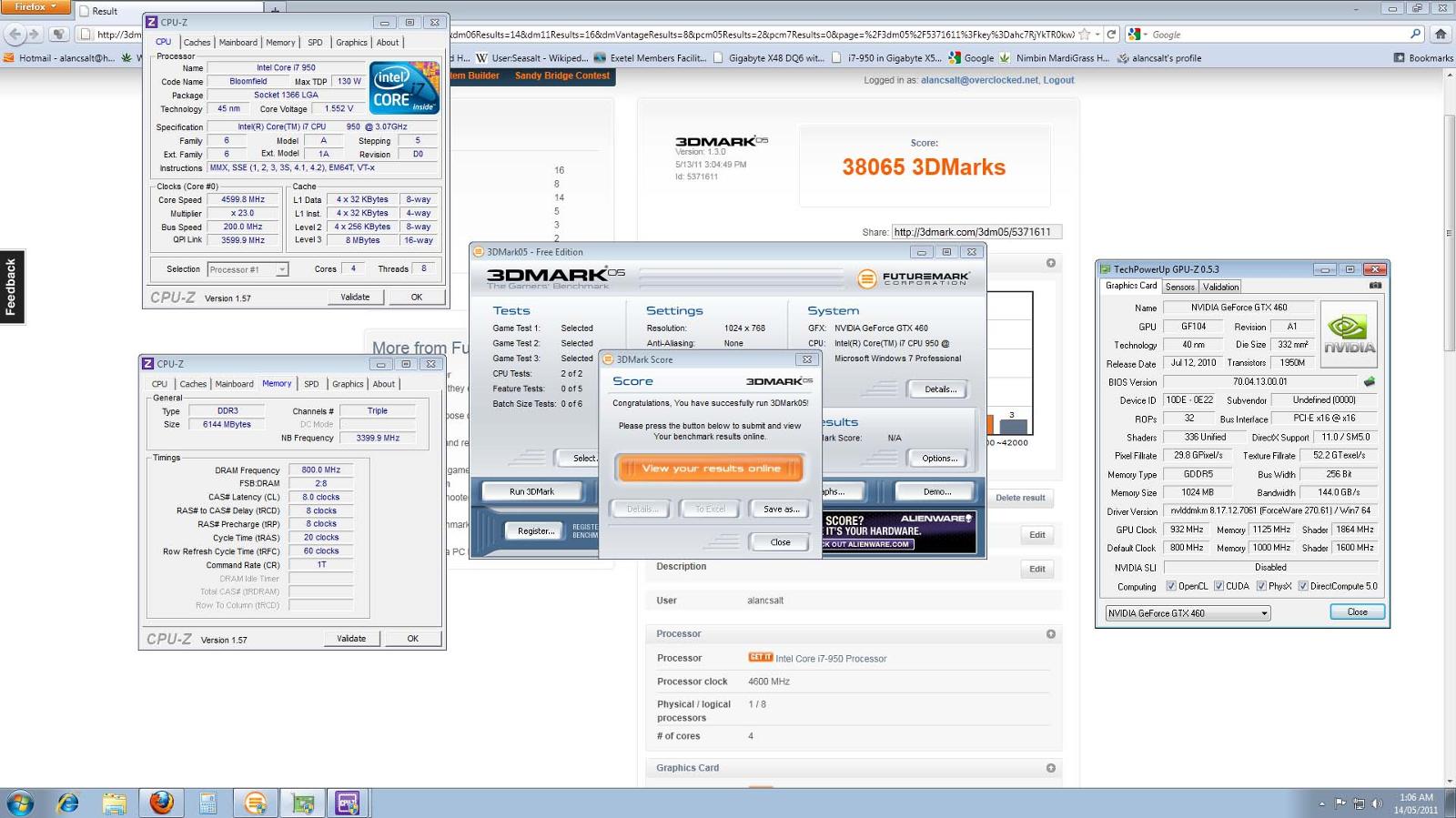Open the Firefox application menu button
Screen dimensions: 1456x818
(x=35, y=7)
